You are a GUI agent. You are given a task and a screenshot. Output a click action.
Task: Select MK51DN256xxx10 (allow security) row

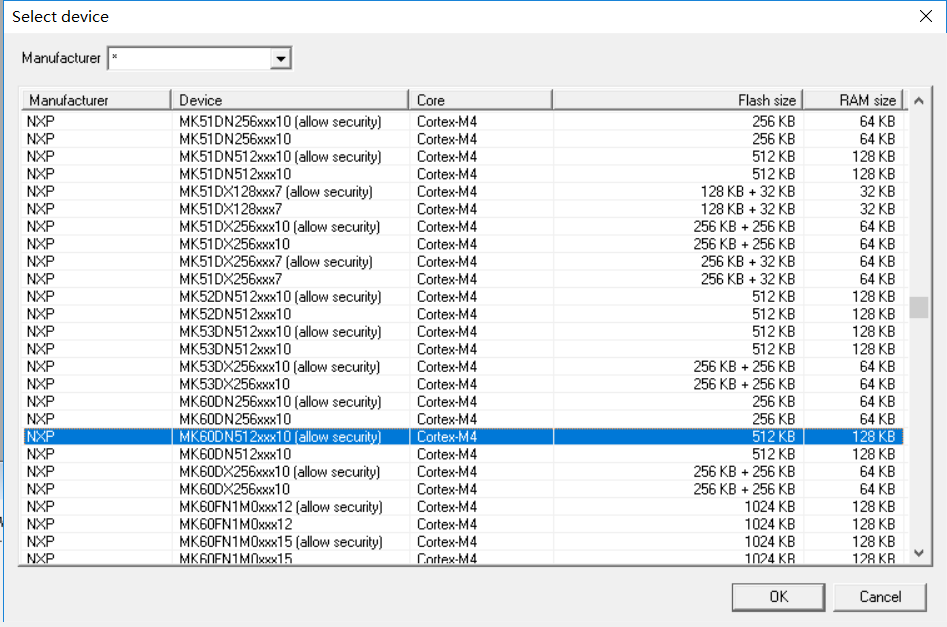click(463, 121)
